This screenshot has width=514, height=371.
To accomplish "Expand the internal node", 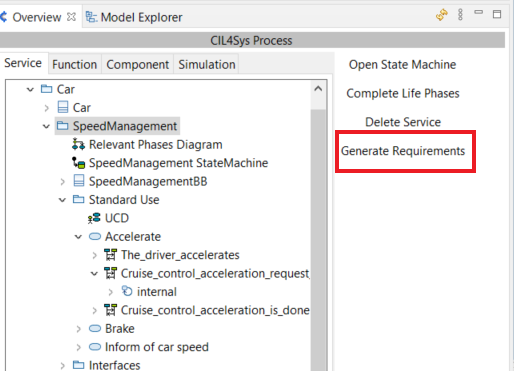I will (x=111, y=292).
